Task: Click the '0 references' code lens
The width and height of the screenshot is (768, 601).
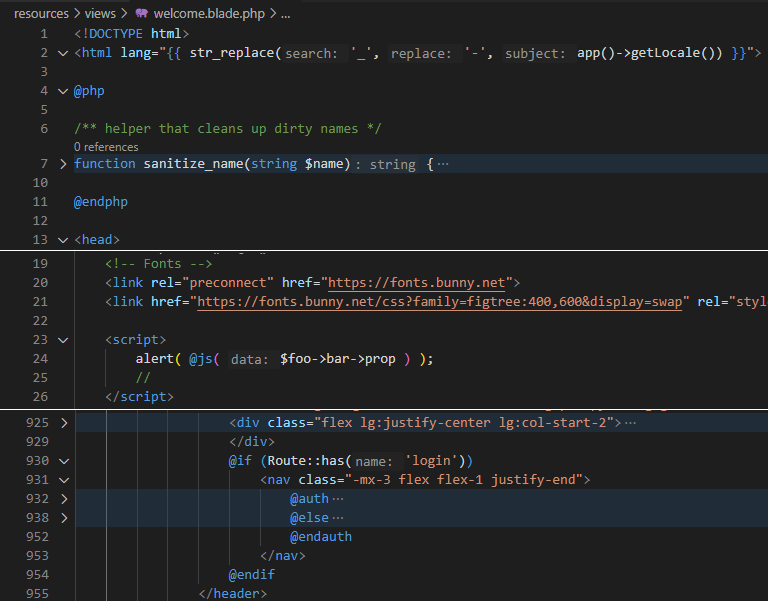Action: point(106,147)
